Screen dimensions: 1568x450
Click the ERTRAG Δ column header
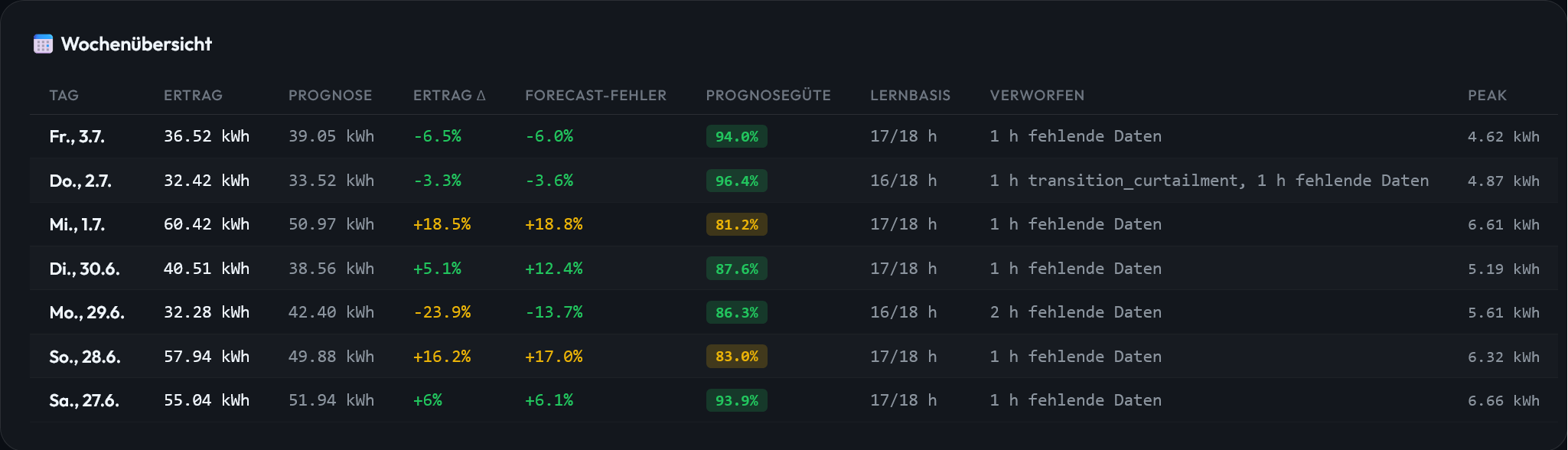[x=449, y=96]
